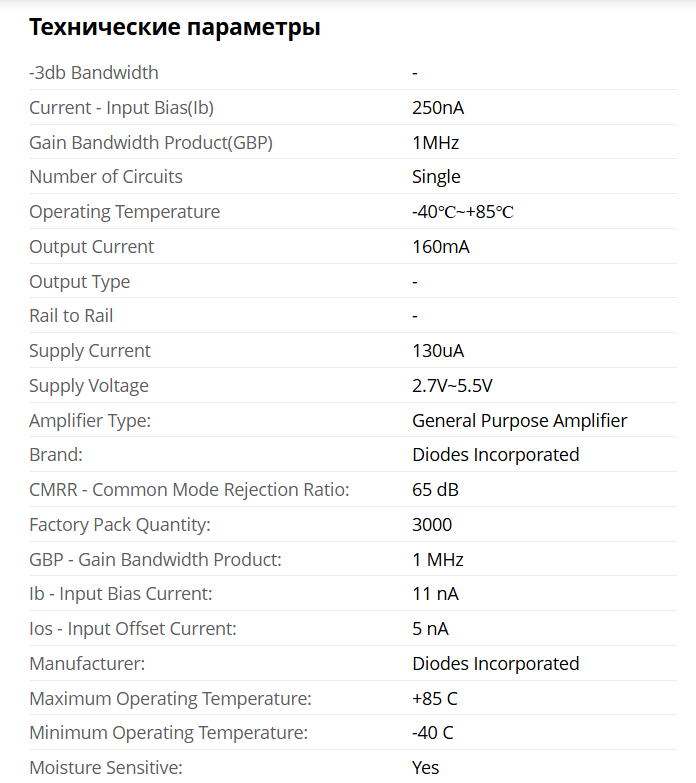696x783 pixels.
Task: Select the "Yes" Moisture Sensitive value
Action: coord(426,768)
